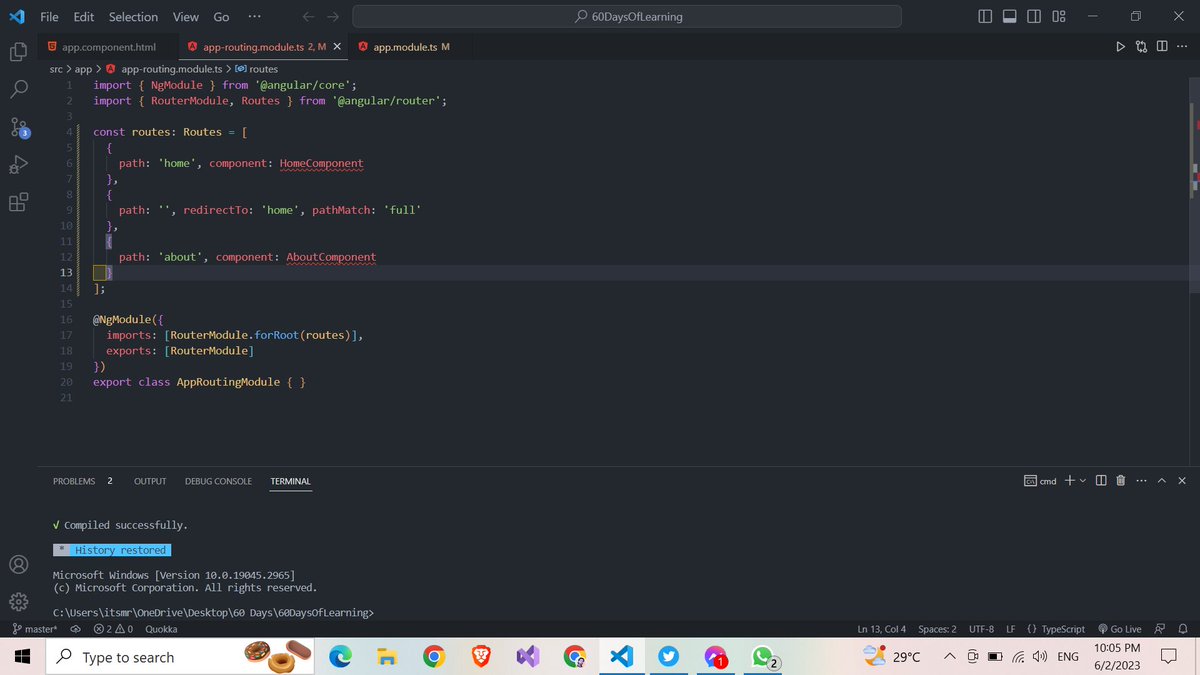Open the terminal launch profile dropdown
Image resolution: width=1200 pixels, height=675 pixels.
1082,480
